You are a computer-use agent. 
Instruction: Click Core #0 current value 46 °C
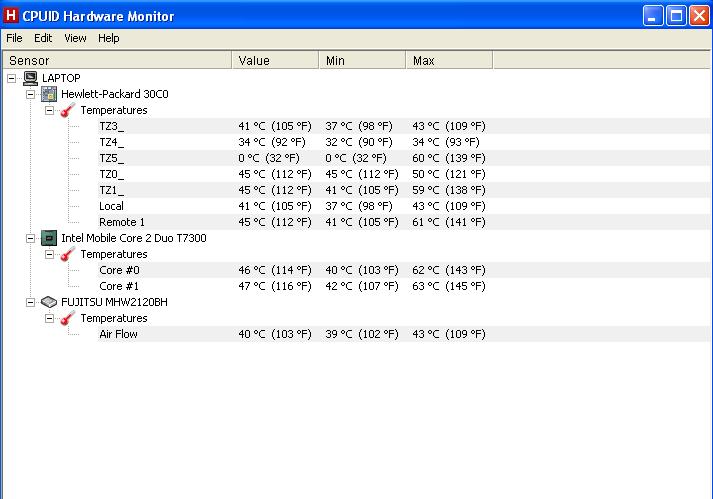point(275,270)
